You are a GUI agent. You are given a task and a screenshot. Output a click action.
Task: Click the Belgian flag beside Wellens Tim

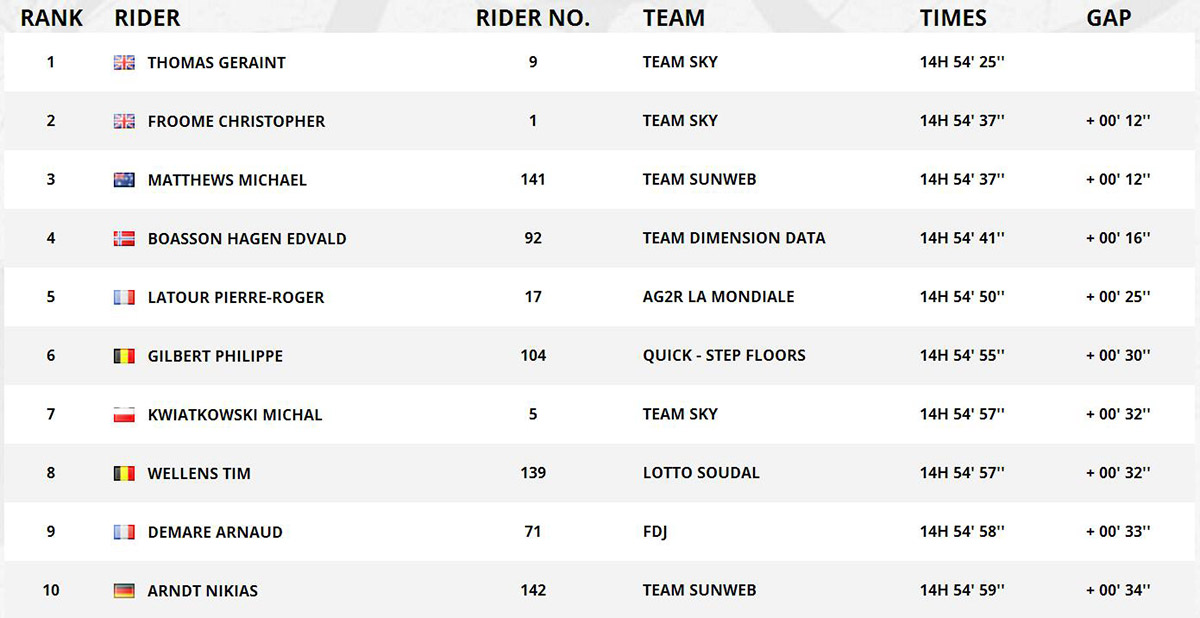pos(124,474)
